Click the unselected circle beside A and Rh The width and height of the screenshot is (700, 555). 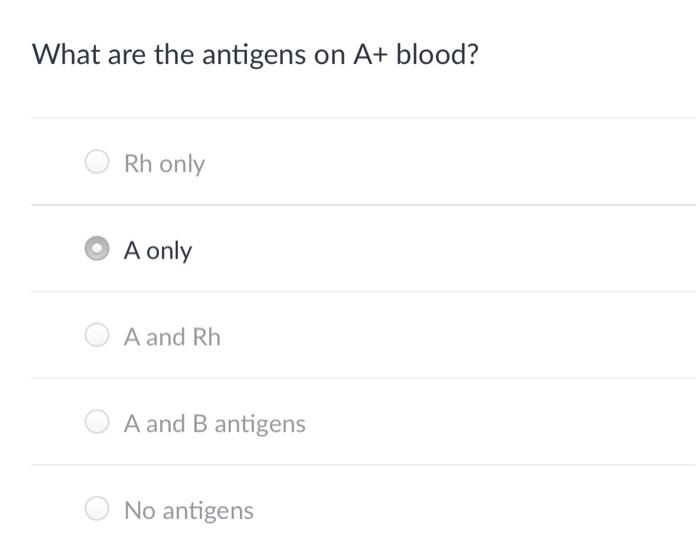tap(97, 335)
